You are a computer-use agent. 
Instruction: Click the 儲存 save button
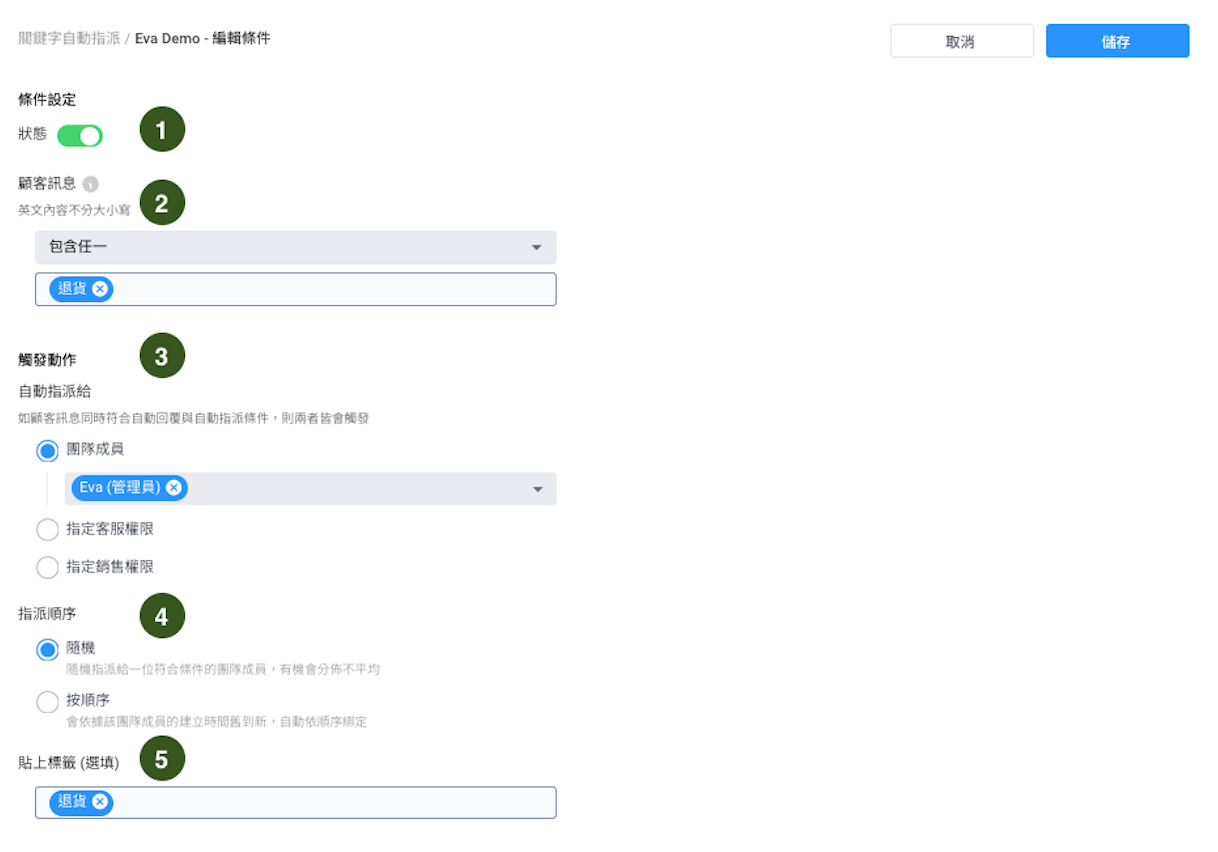1117,41
